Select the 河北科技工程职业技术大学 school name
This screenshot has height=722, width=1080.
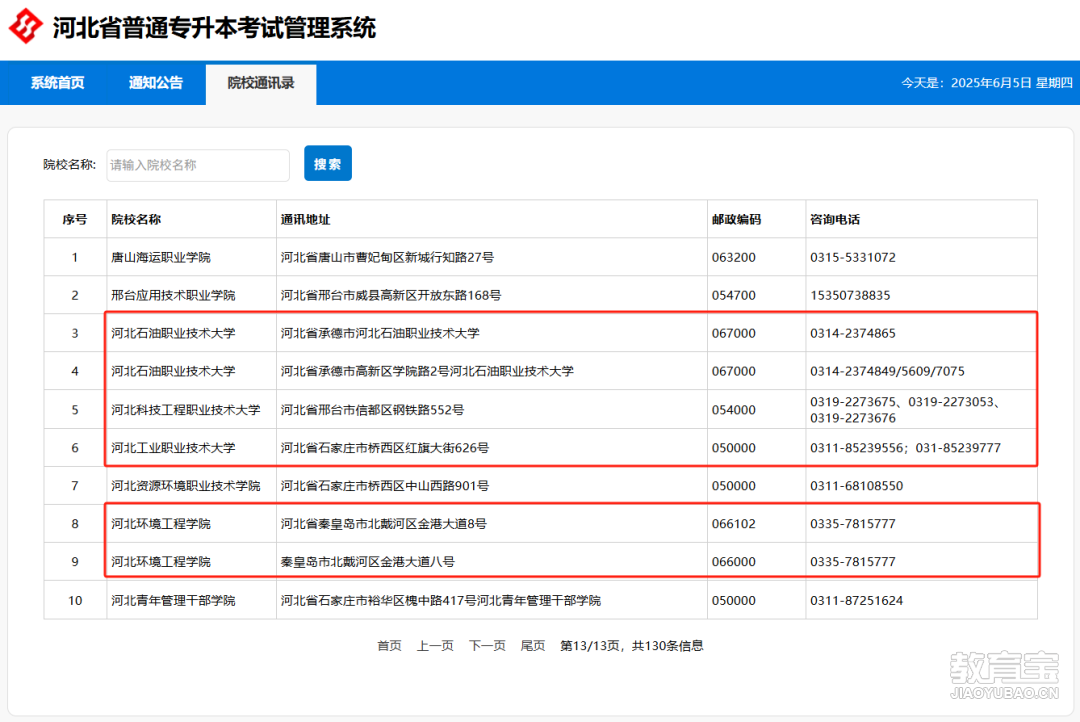click(186, 409)
